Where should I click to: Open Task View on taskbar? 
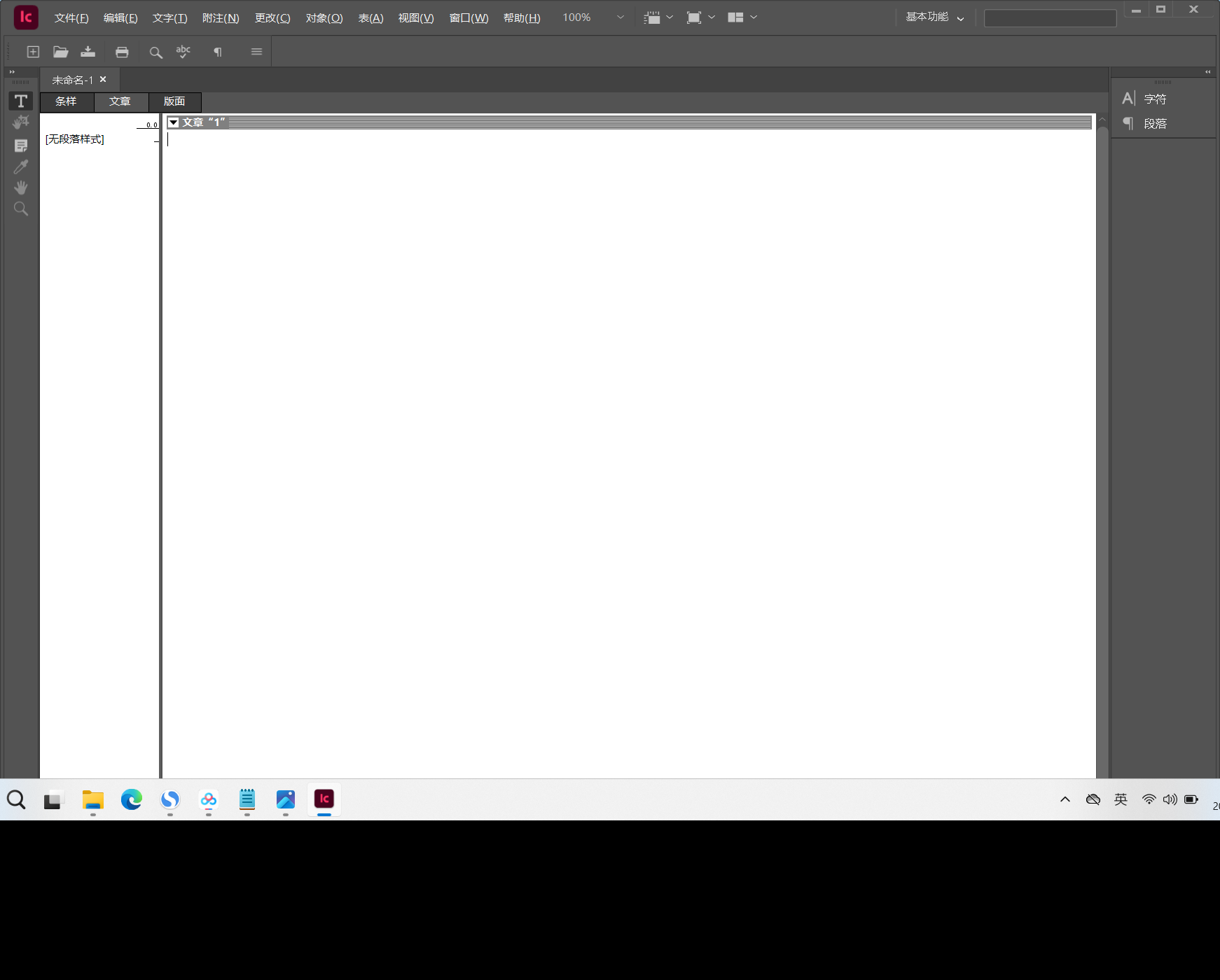(x=54, y=799)
